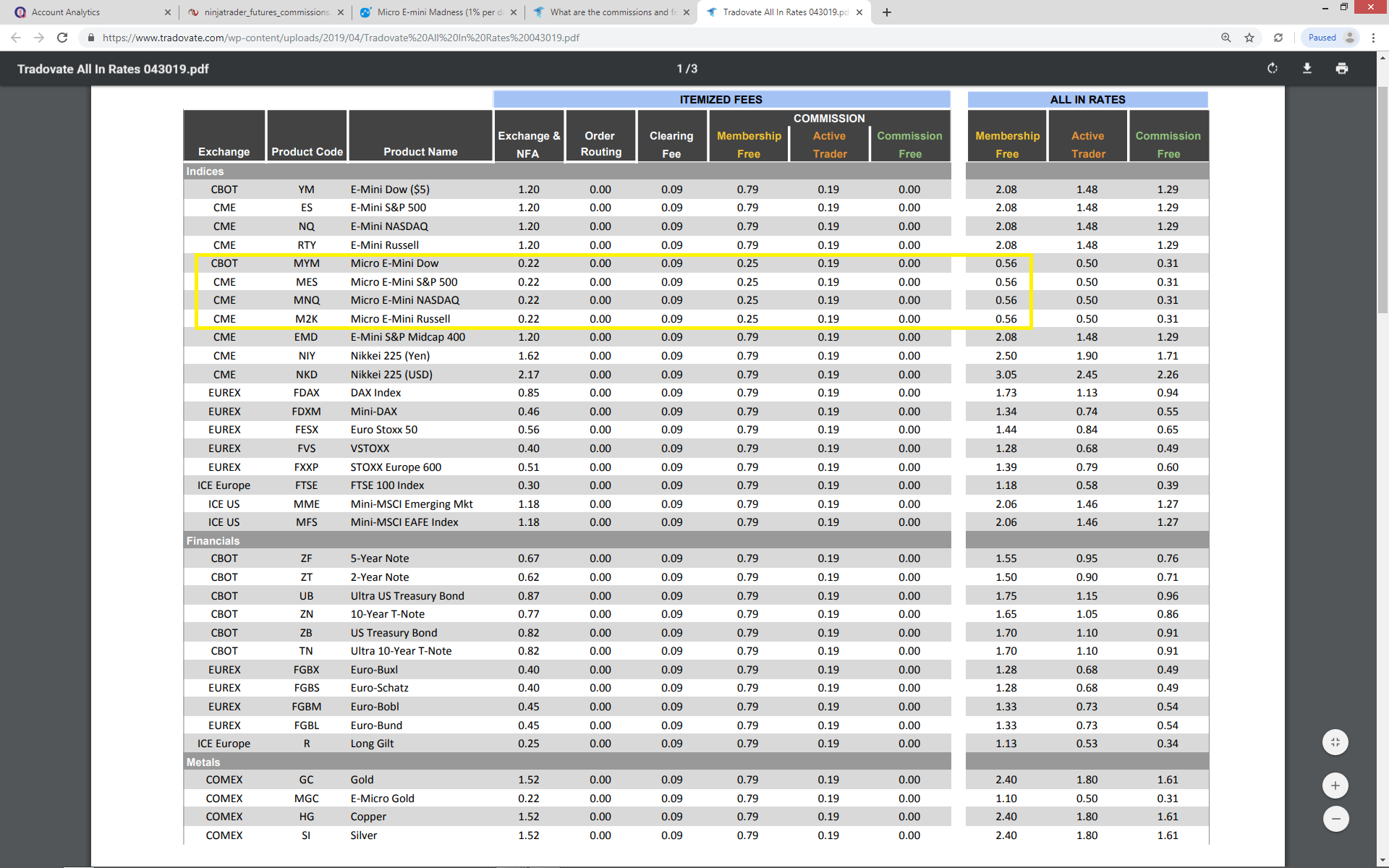Switch to What are the commissions tab
Screen dimensions: 1389x868
(610, 12)
